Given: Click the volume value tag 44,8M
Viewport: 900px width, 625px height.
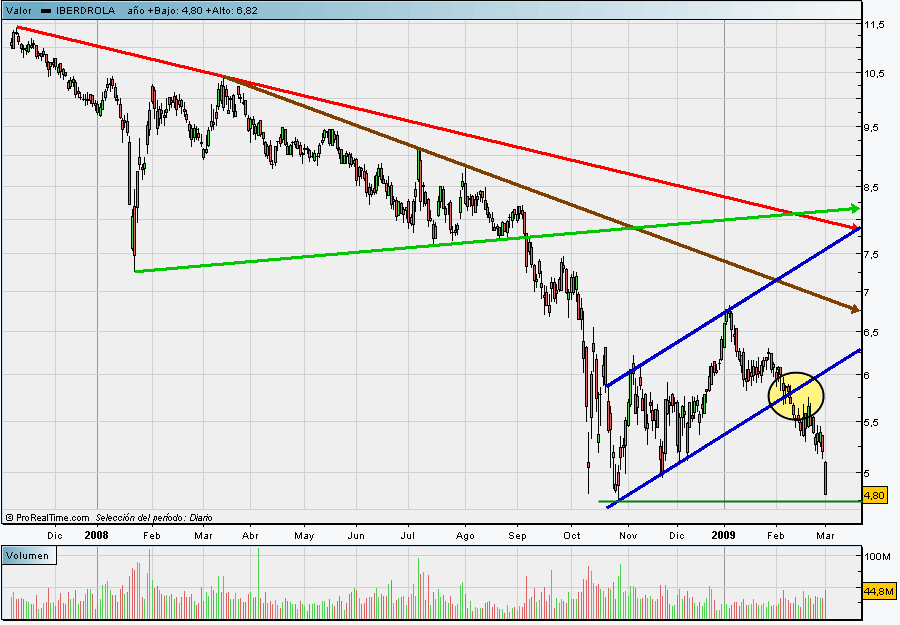Looking at the screenshot, I should [879, 591].
